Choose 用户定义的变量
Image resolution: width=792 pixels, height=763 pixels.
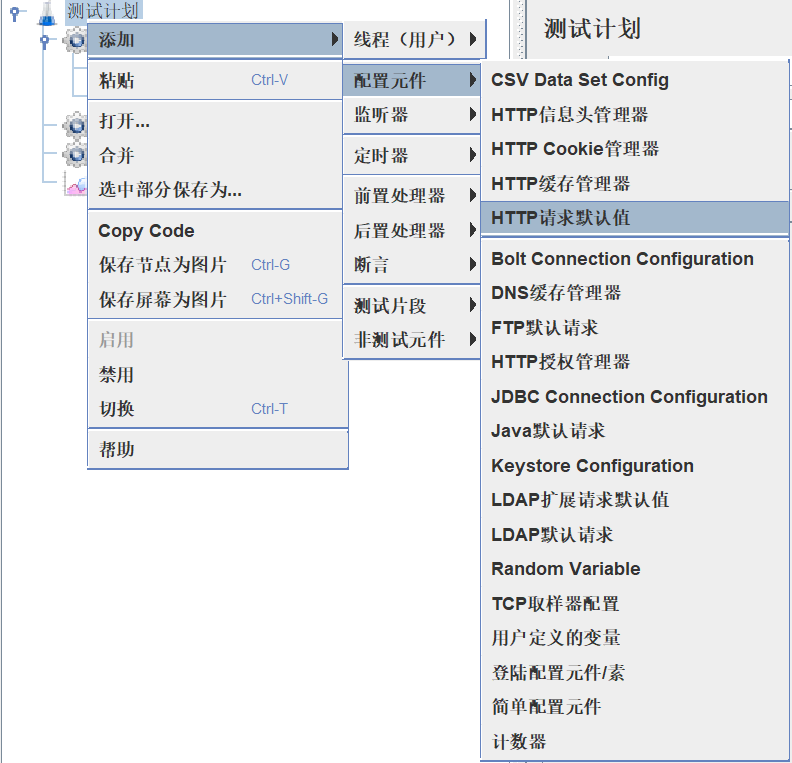635,638
